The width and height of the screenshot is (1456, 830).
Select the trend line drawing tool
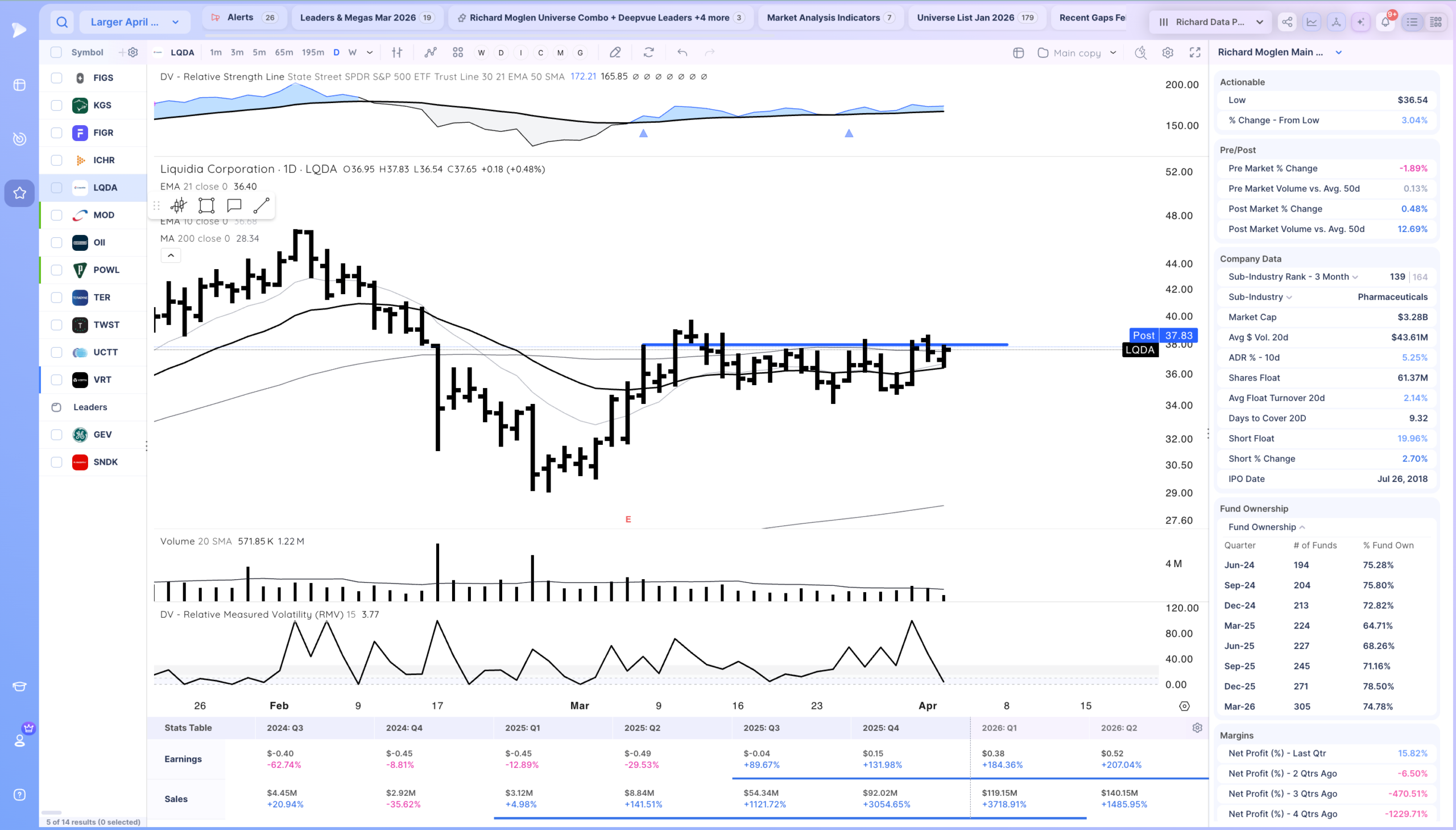[x=262, y=205]
